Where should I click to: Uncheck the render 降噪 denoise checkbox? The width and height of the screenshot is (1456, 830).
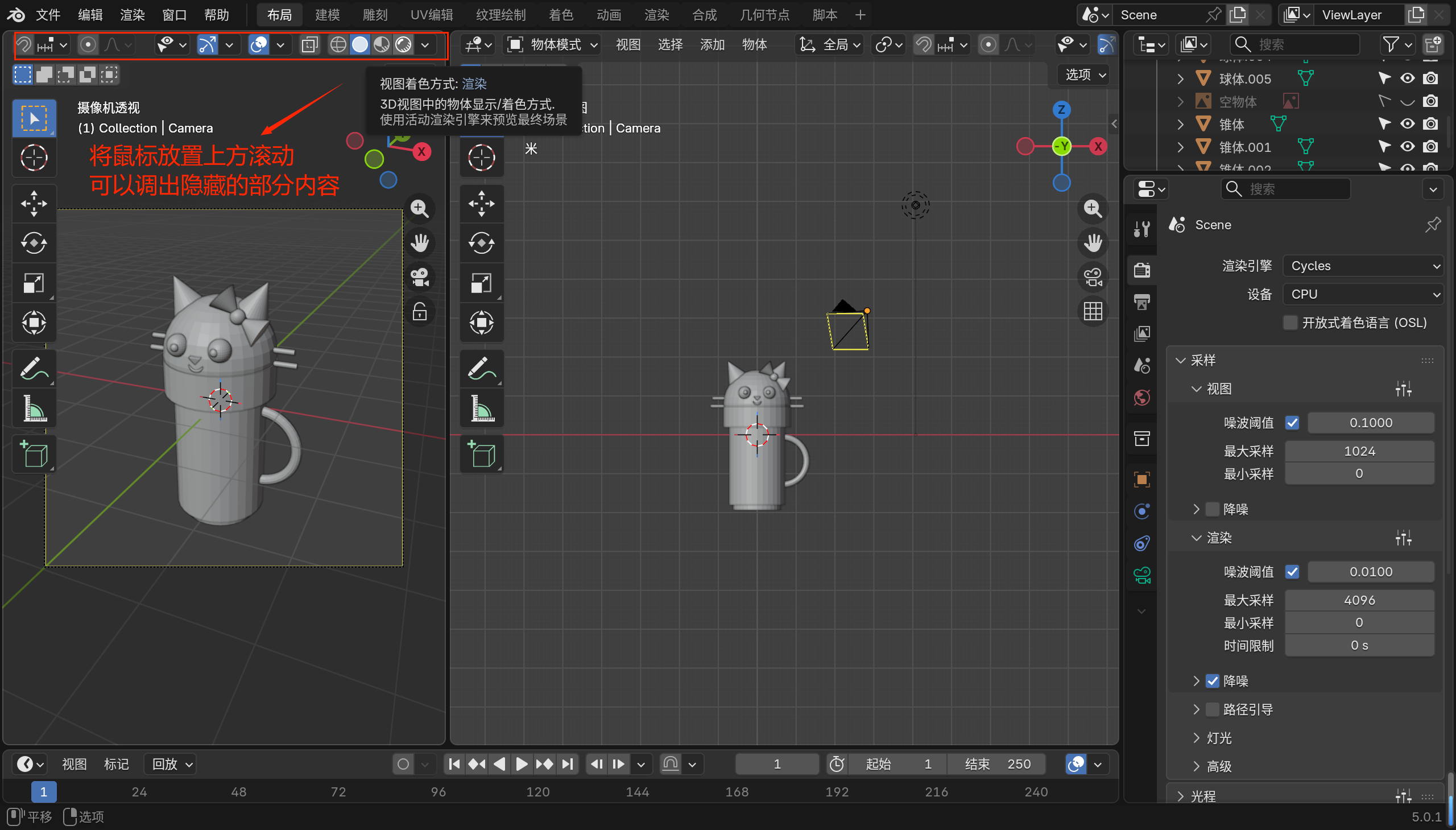1212,681
